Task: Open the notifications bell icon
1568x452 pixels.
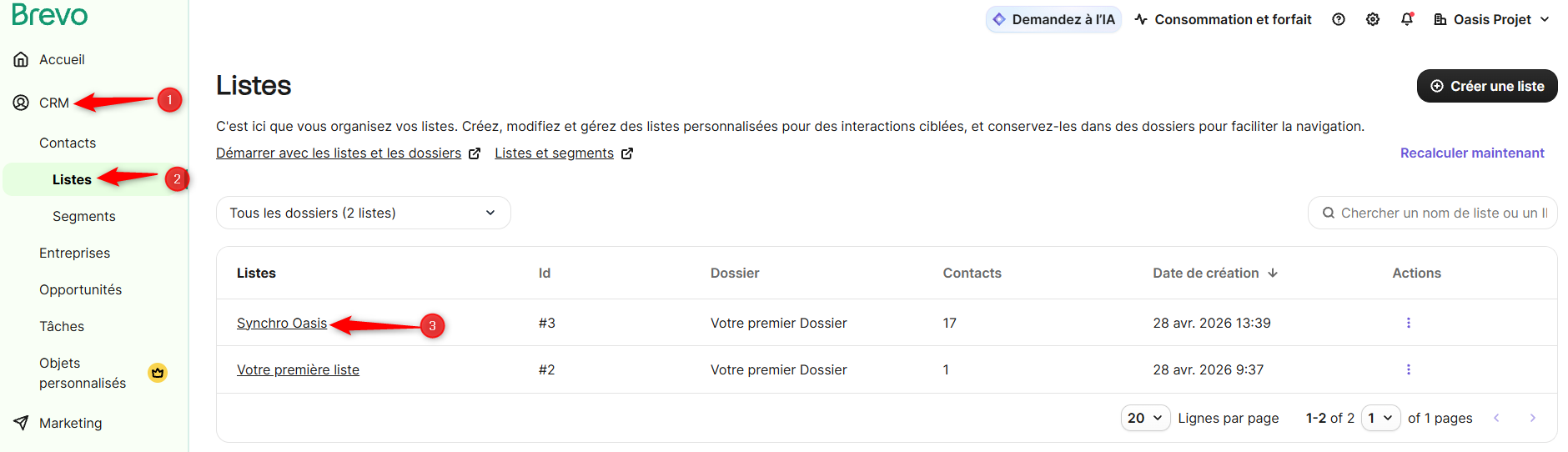Action: [1407, 19]
